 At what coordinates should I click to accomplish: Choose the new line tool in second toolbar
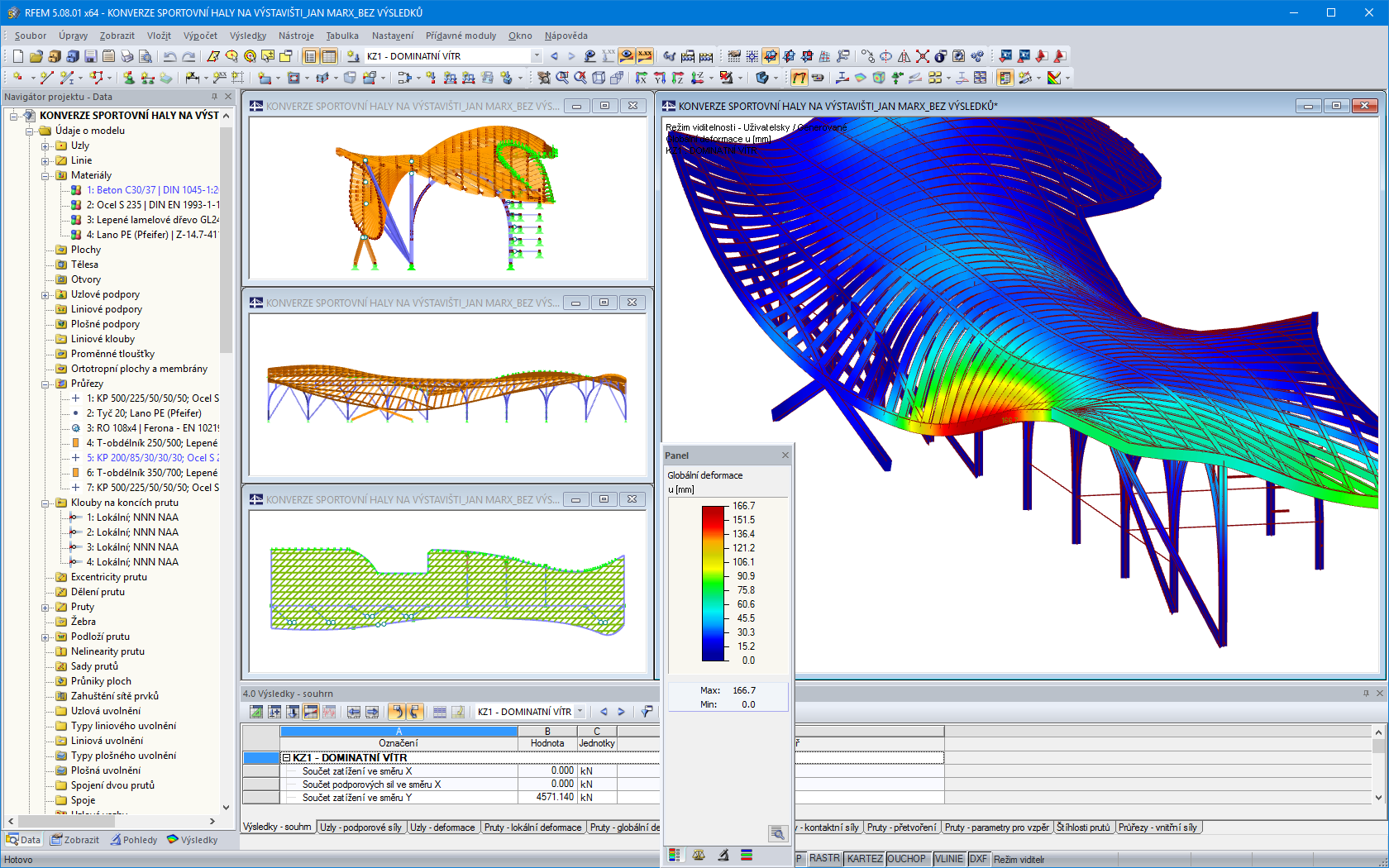(x=47, y=78)
